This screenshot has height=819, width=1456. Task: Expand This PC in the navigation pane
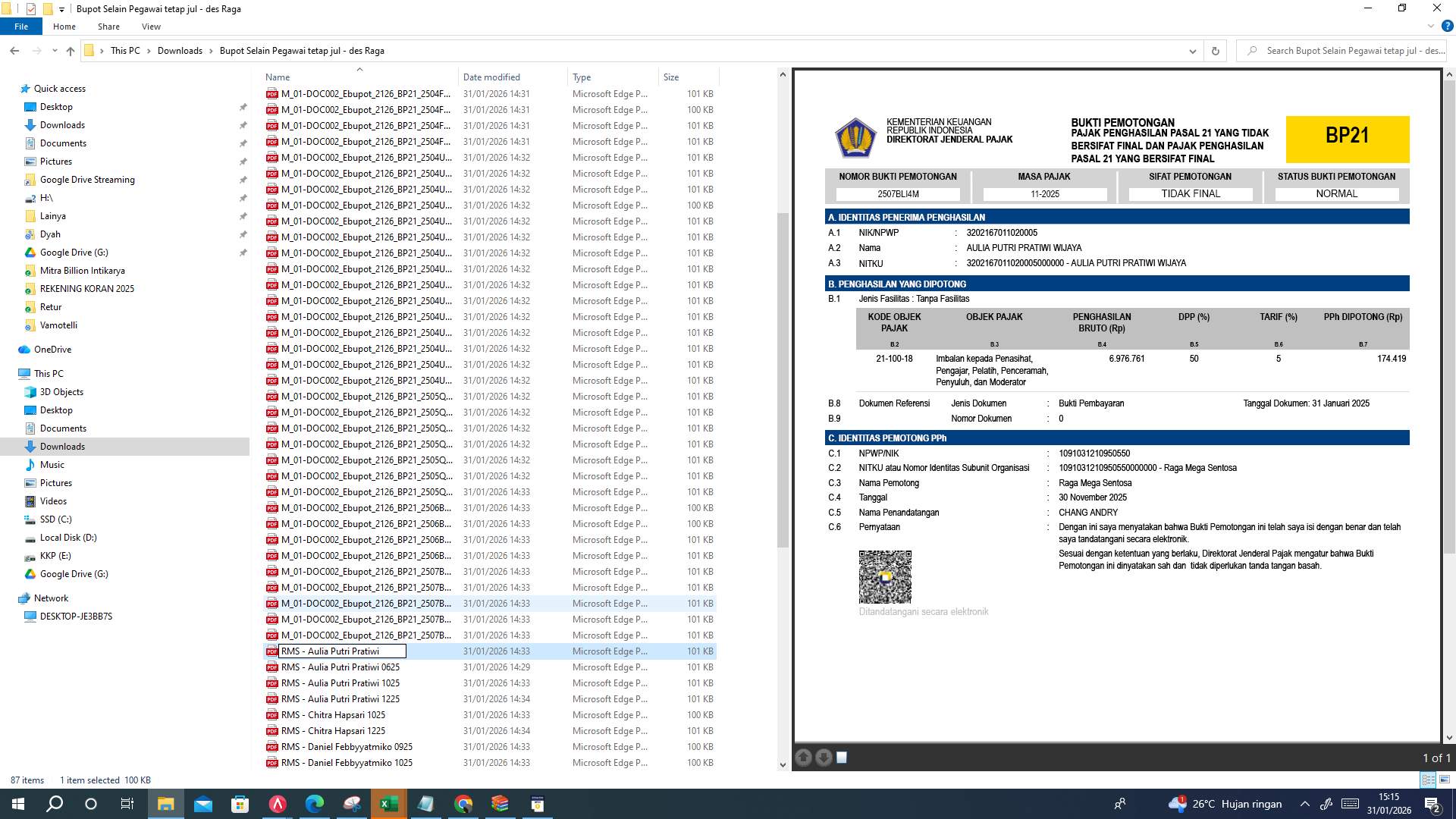click(20, 373)
